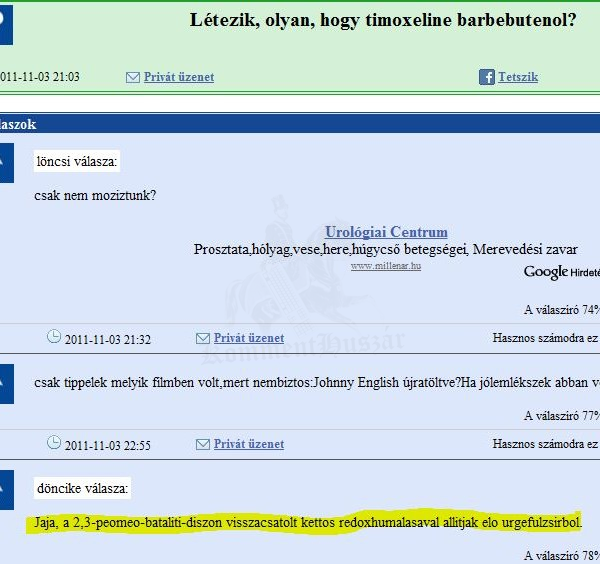Click the Facebook icon beside Tetszik

[x=487, y=77]
